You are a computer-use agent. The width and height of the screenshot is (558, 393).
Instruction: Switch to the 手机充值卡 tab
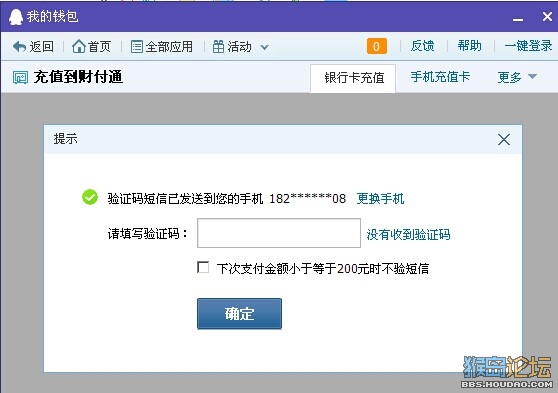(440, 77)
